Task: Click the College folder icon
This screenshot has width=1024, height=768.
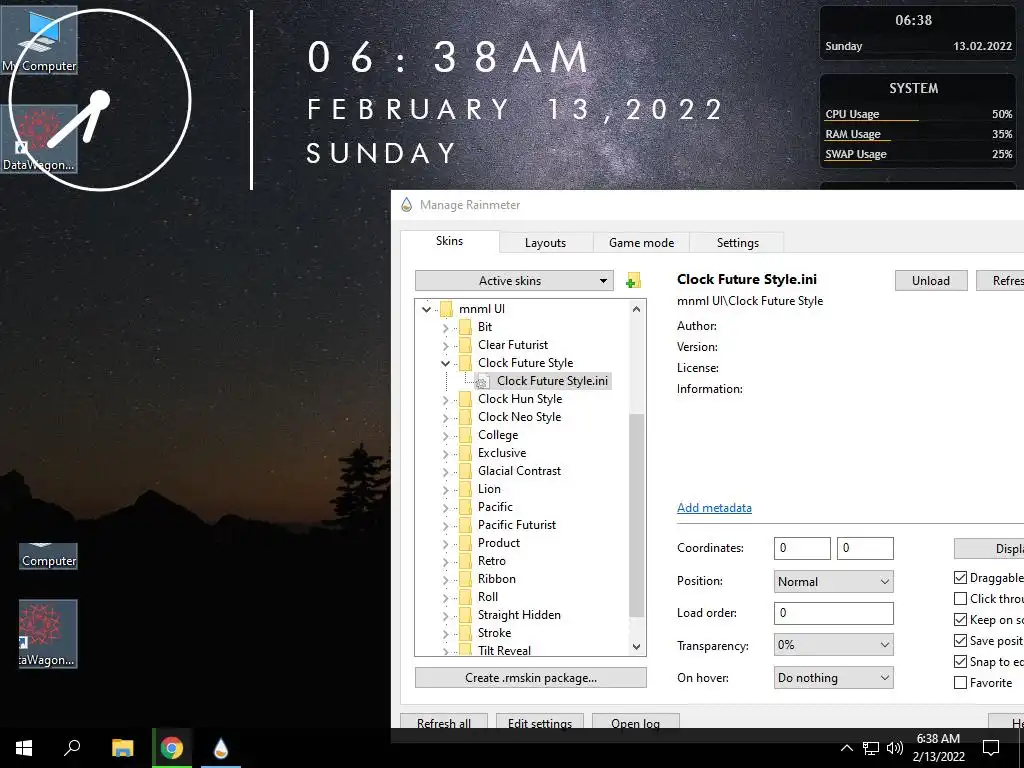Action: pyautogui.click(x=466, y=435)
